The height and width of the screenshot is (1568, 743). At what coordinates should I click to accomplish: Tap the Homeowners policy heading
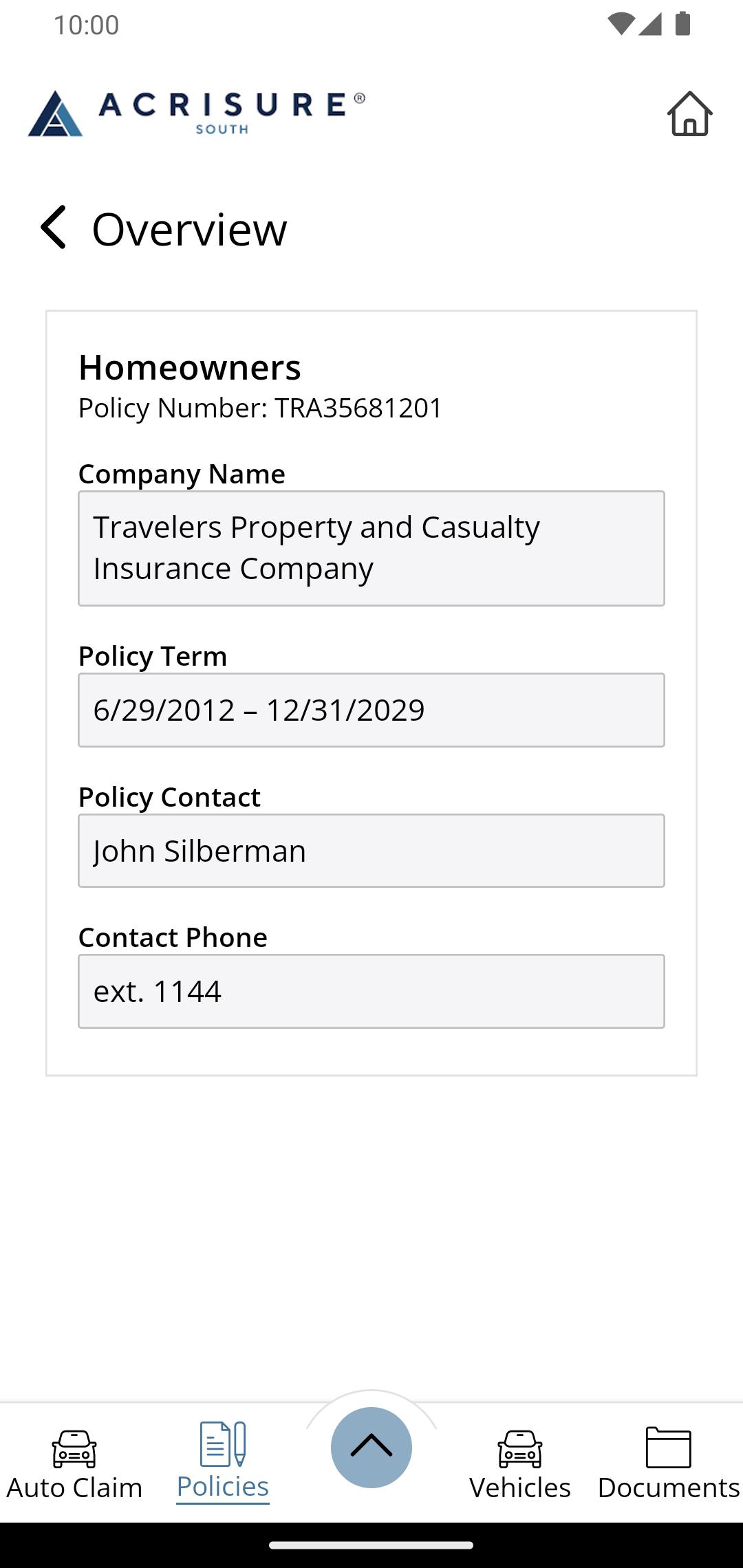pyautogui.click(x=190, y=367)
